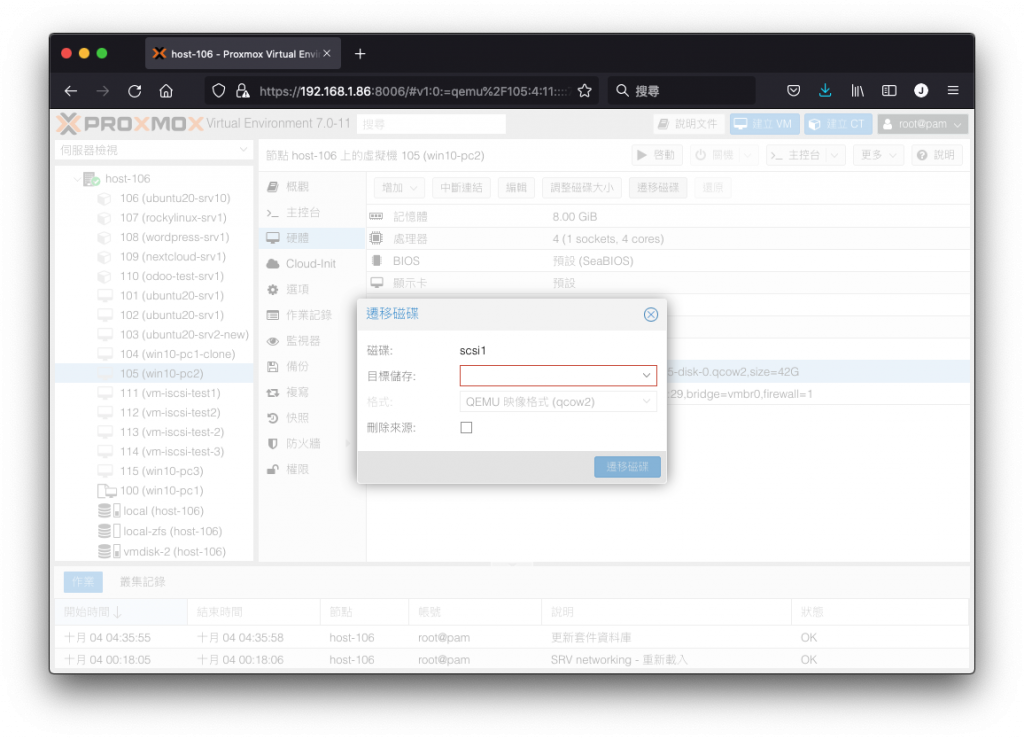Close the host-106 Proxmox tab
1024x739 pixels.
point(327,54)
